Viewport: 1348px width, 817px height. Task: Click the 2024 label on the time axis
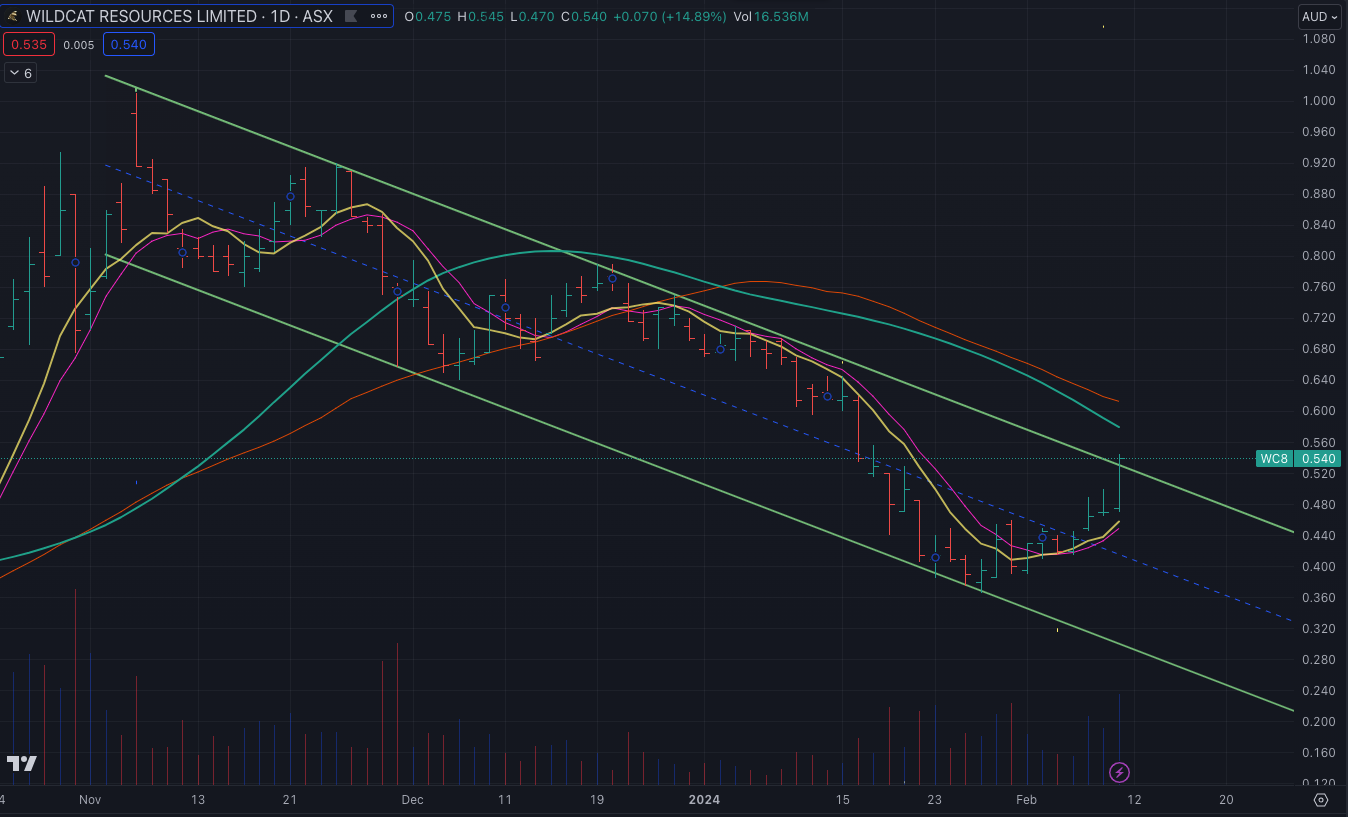coord(704,800)
